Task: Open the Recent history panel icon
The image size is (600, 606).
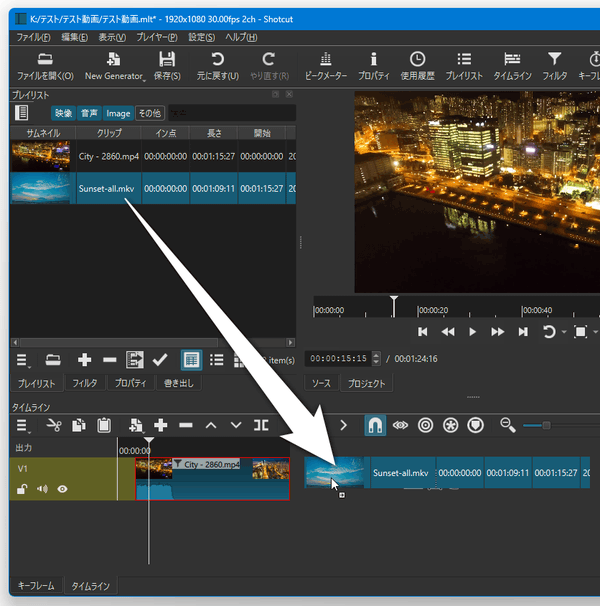Action: tap(418, 66)
